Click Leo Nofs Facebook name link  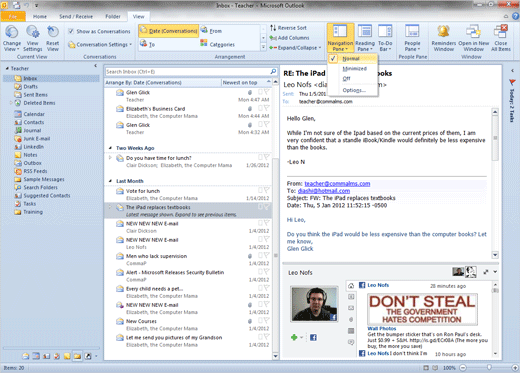click(378, 285)
